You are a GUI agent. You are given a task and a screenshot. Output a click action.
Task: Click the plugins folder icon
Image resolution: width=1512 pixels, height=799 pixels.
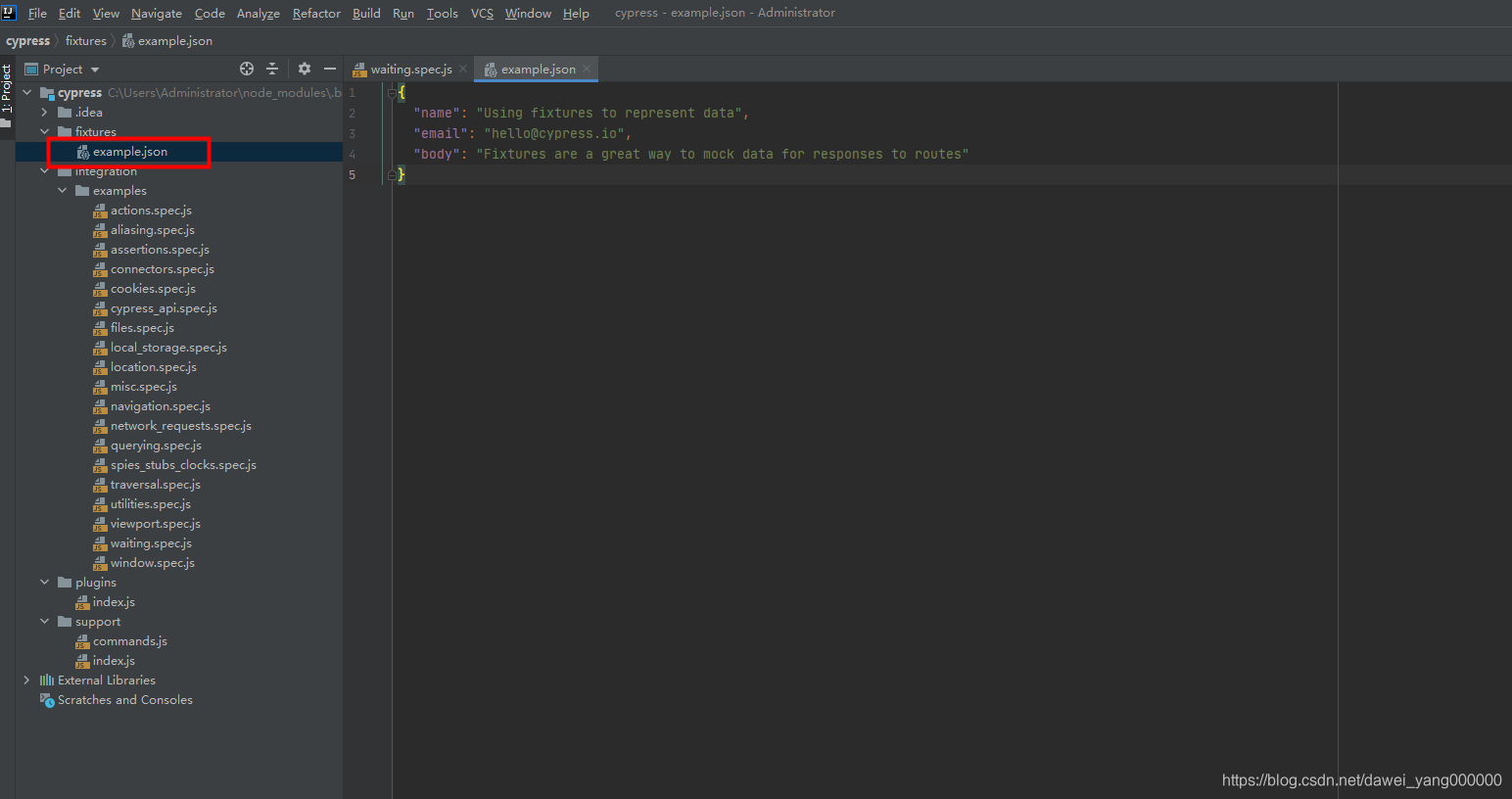(x=65, y=583)
